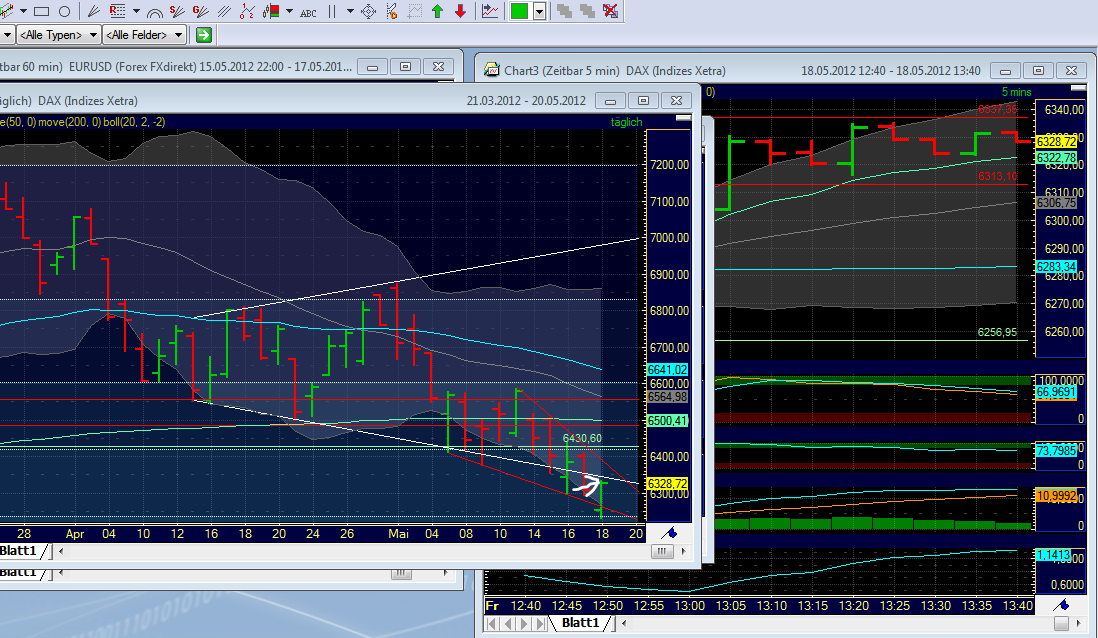This screenshot has height=638, width=1098.
Task: Open the <Alle Typen> dropdown
Action: (57, 34)
